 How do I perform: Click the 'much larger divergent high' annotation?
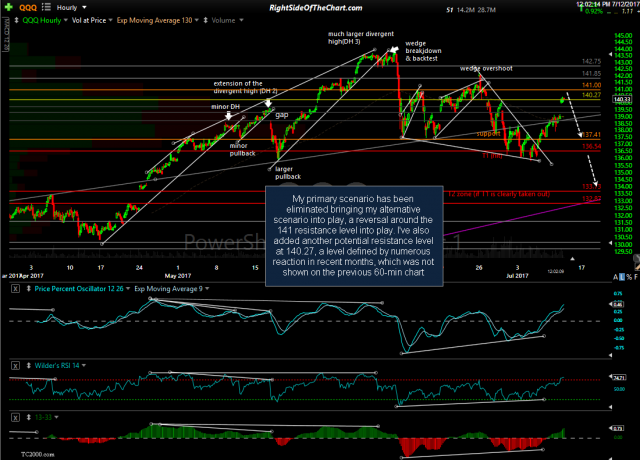point(361,38)
